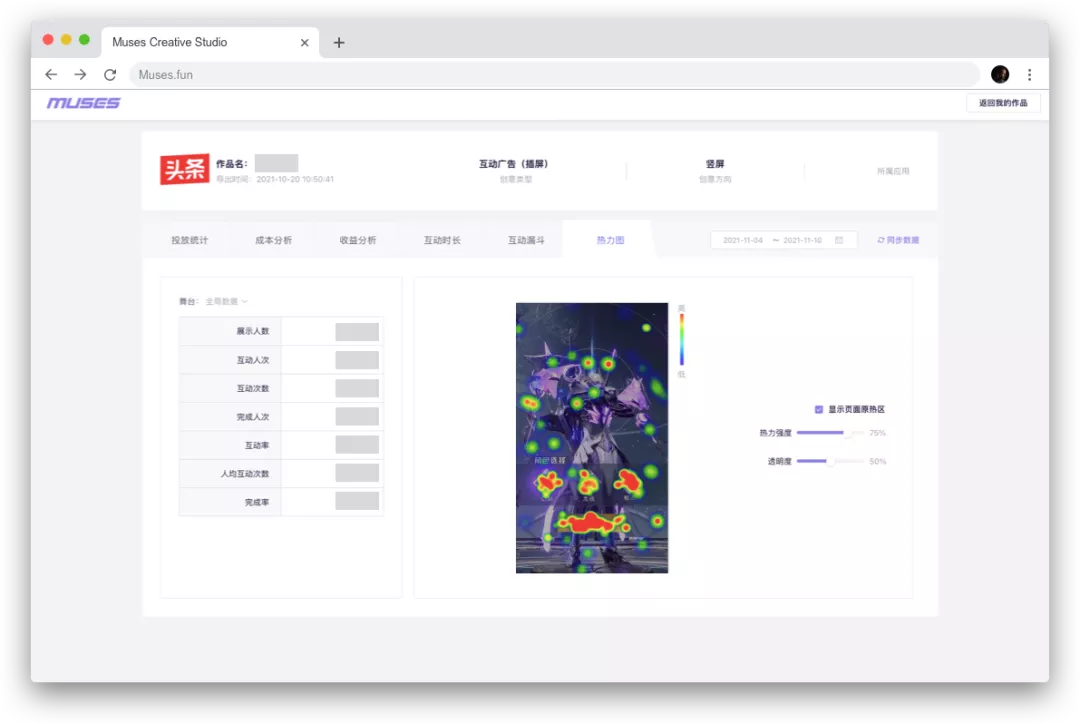Click the calendar icon in date range
This screenshot has height=724, width=1080.
839,240
